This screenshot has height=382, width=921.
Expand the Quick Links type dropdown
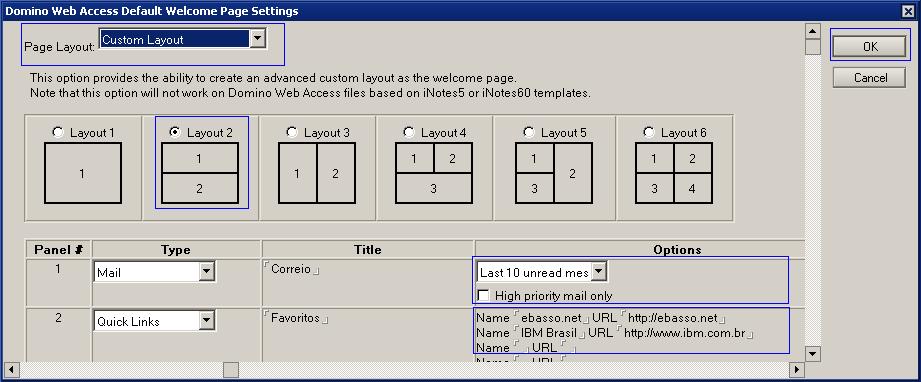[206, 321]
